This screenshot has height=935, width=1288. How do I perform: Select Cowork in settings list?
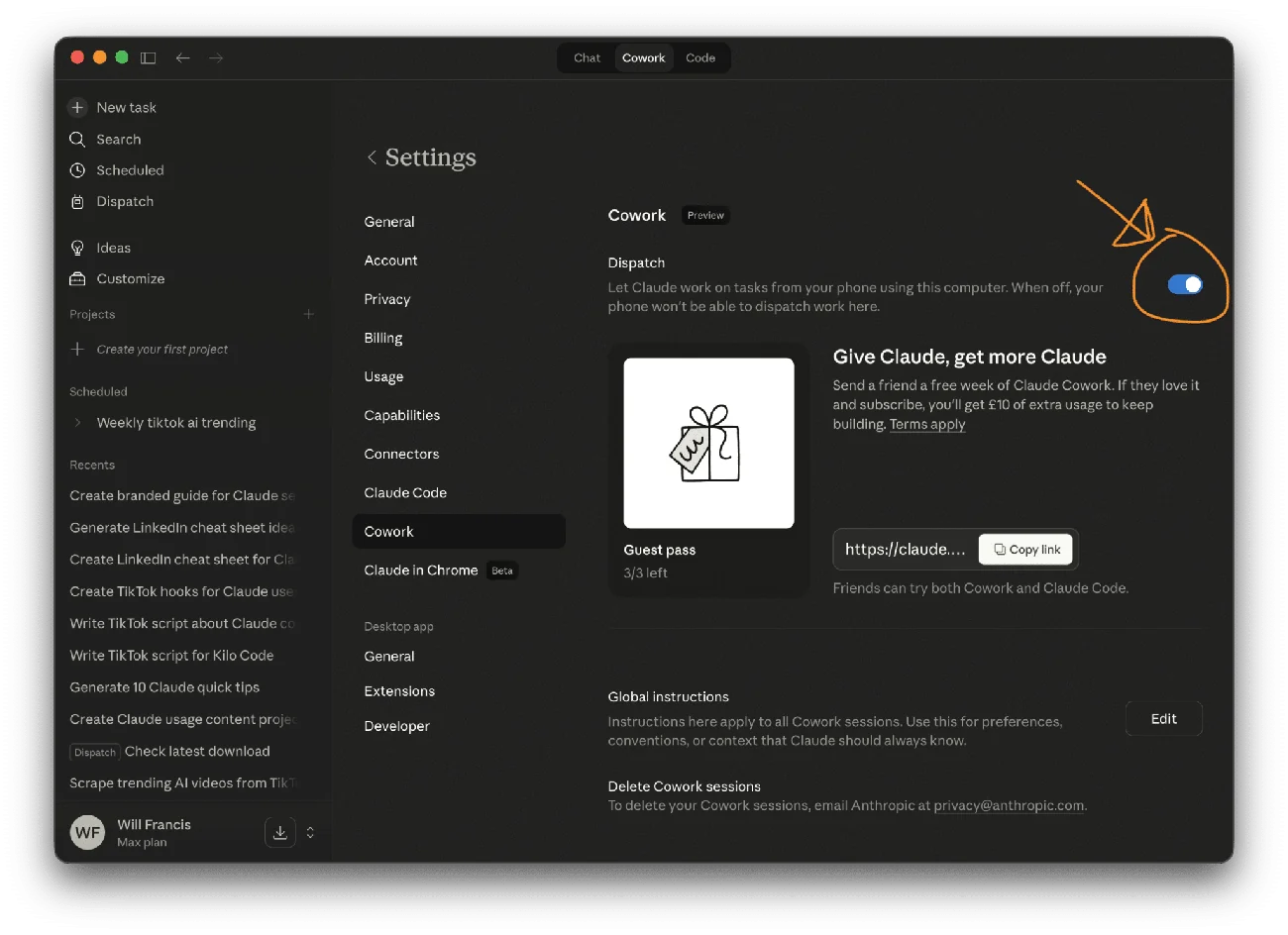tap(459, 531)
